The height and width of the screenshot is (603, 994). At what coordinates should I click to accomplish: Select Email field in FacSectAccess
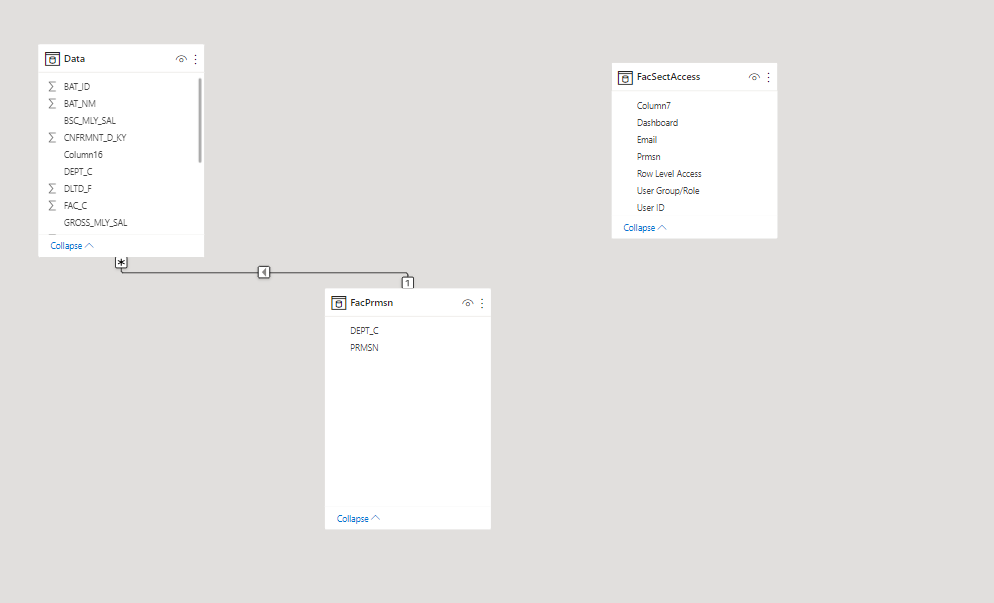(647, 140)
